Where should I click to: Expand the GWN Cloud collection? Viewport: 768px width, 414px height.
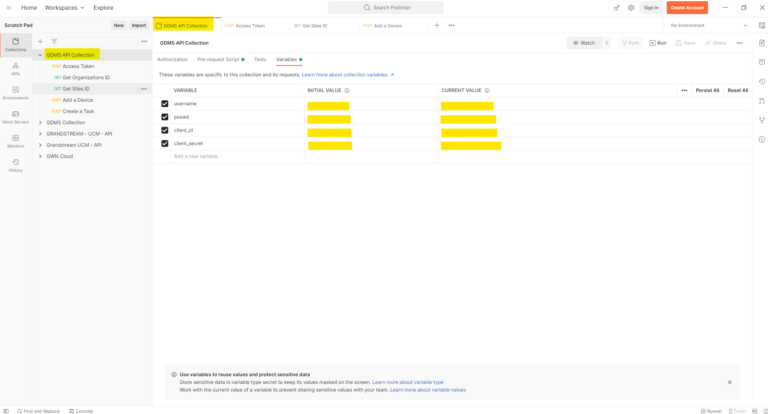(40, 156)
